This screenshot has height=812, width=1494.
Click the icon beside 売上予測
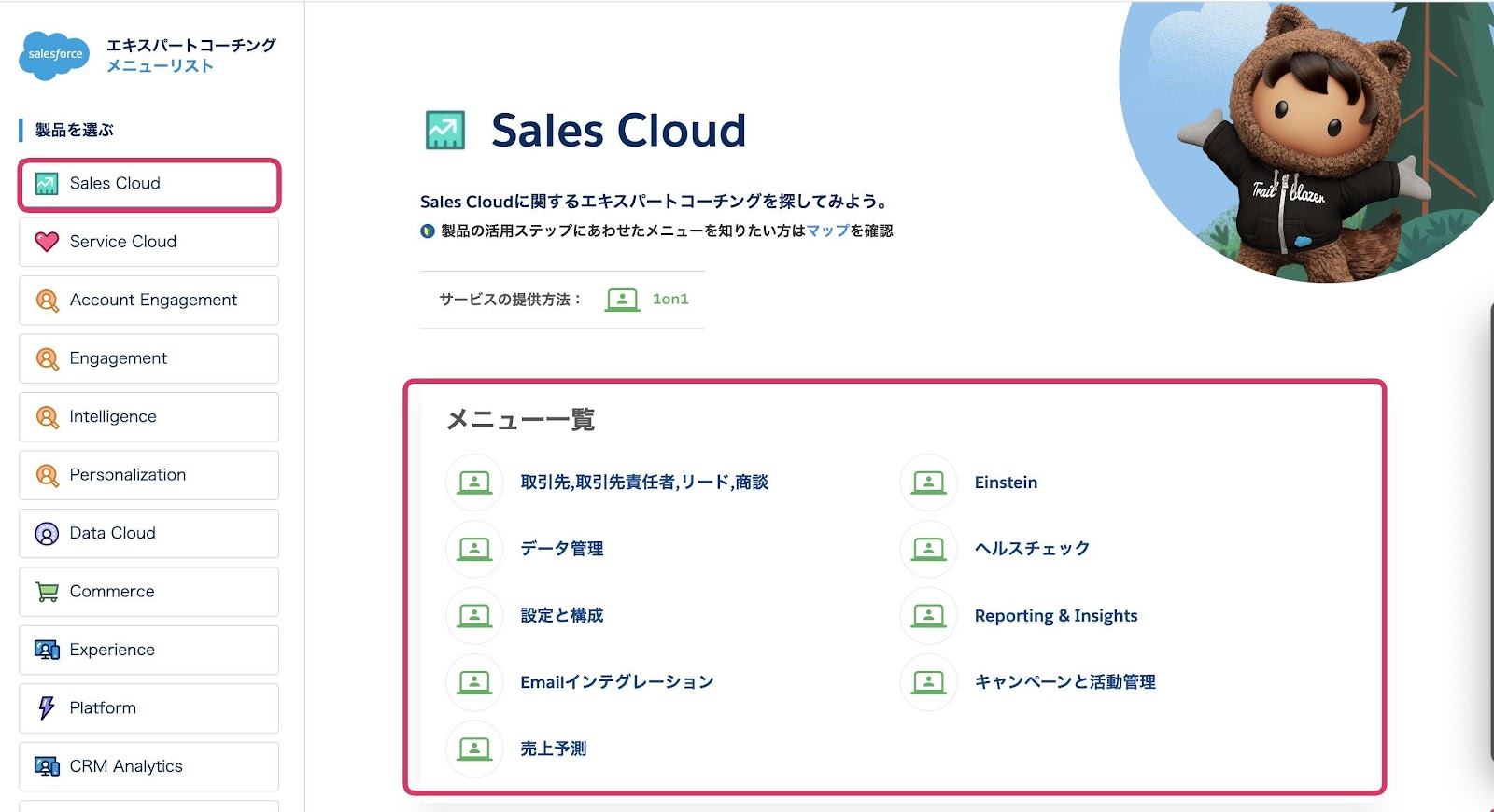click(474, 749)
